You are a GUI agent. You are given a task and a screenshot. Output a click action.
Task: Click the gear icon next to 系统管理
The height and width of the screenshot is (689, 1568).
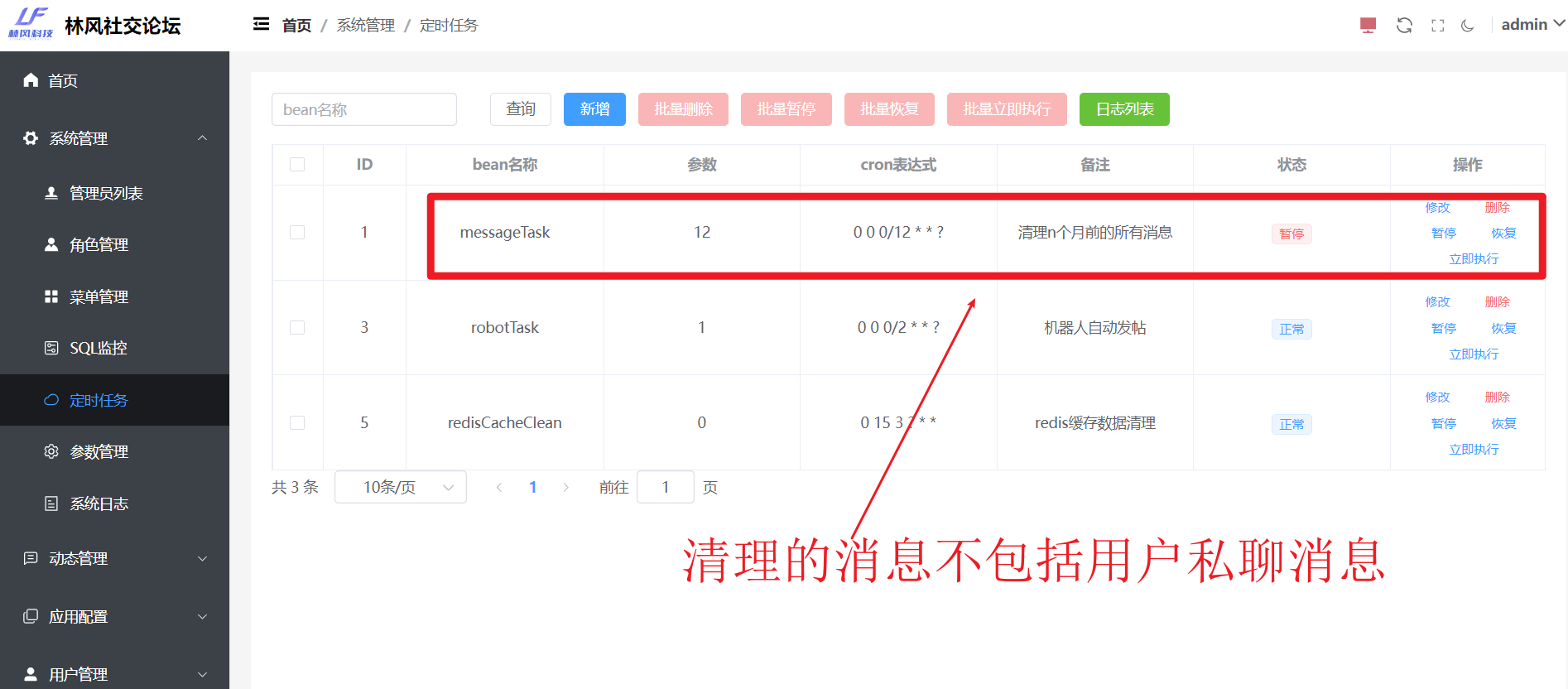click(31, 137)
